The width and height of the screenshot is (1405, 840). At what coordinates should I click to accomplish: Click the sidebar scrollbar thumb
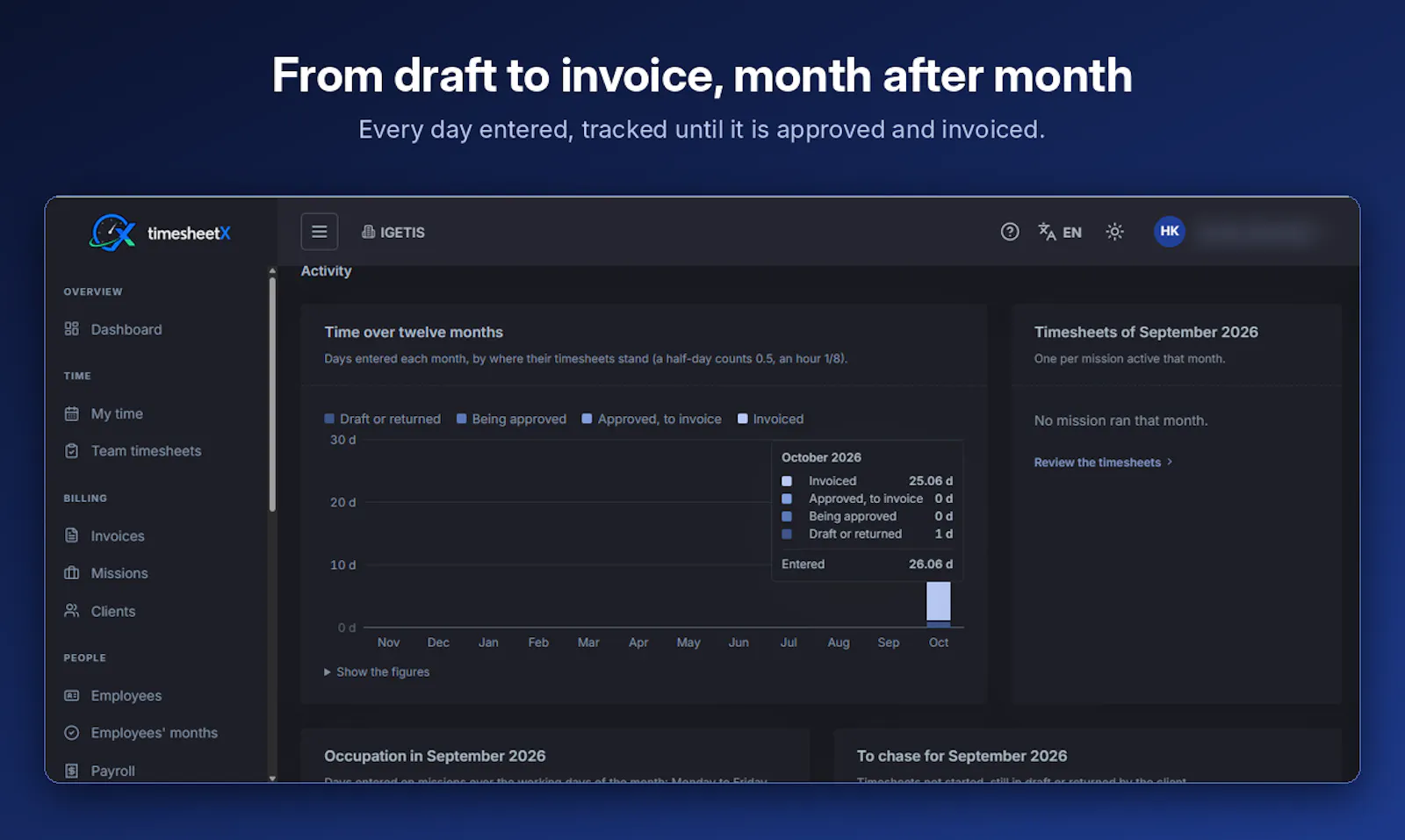pos(272,393)
